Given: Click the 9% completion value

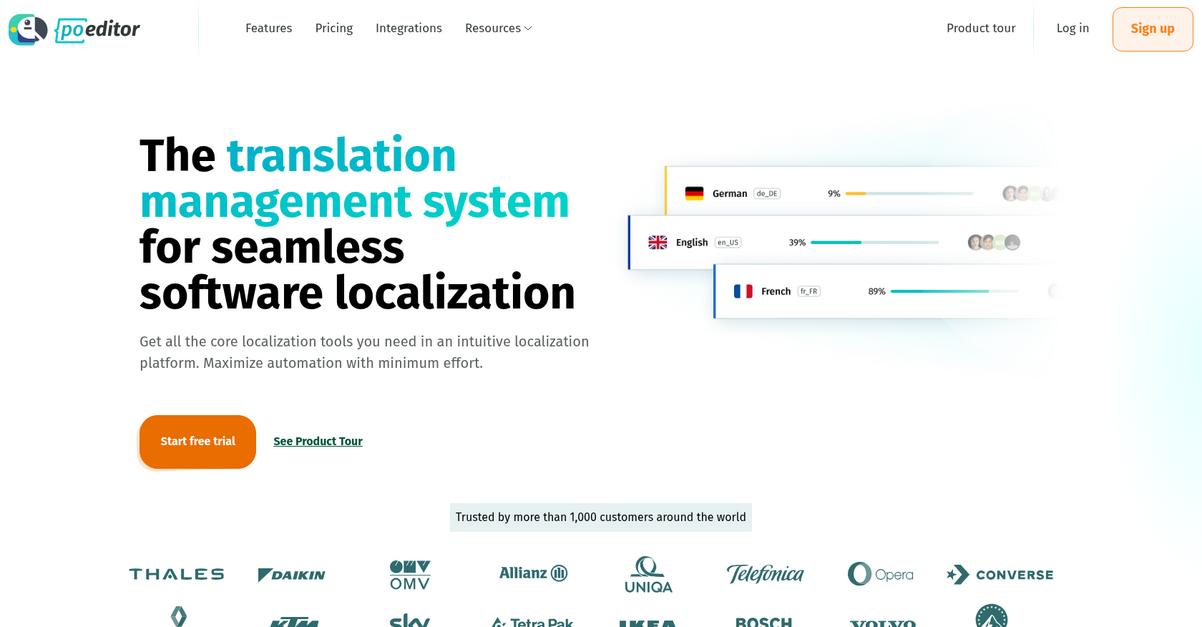Looking at the screenshot, I should pyautogui.click(x=834, y=194).
